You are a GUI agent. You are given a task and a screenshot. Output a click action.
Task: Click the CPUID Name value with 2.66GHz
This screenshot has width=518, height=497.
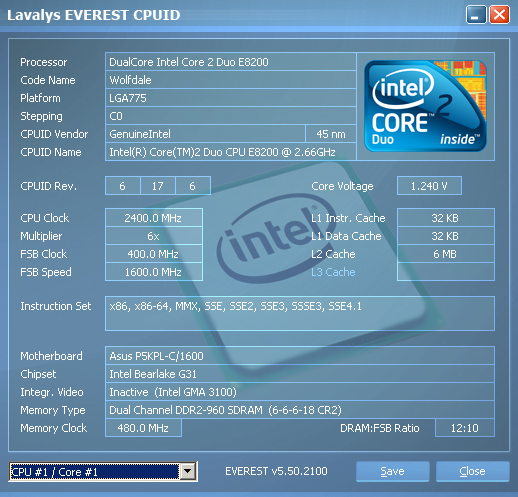[231, 152]
